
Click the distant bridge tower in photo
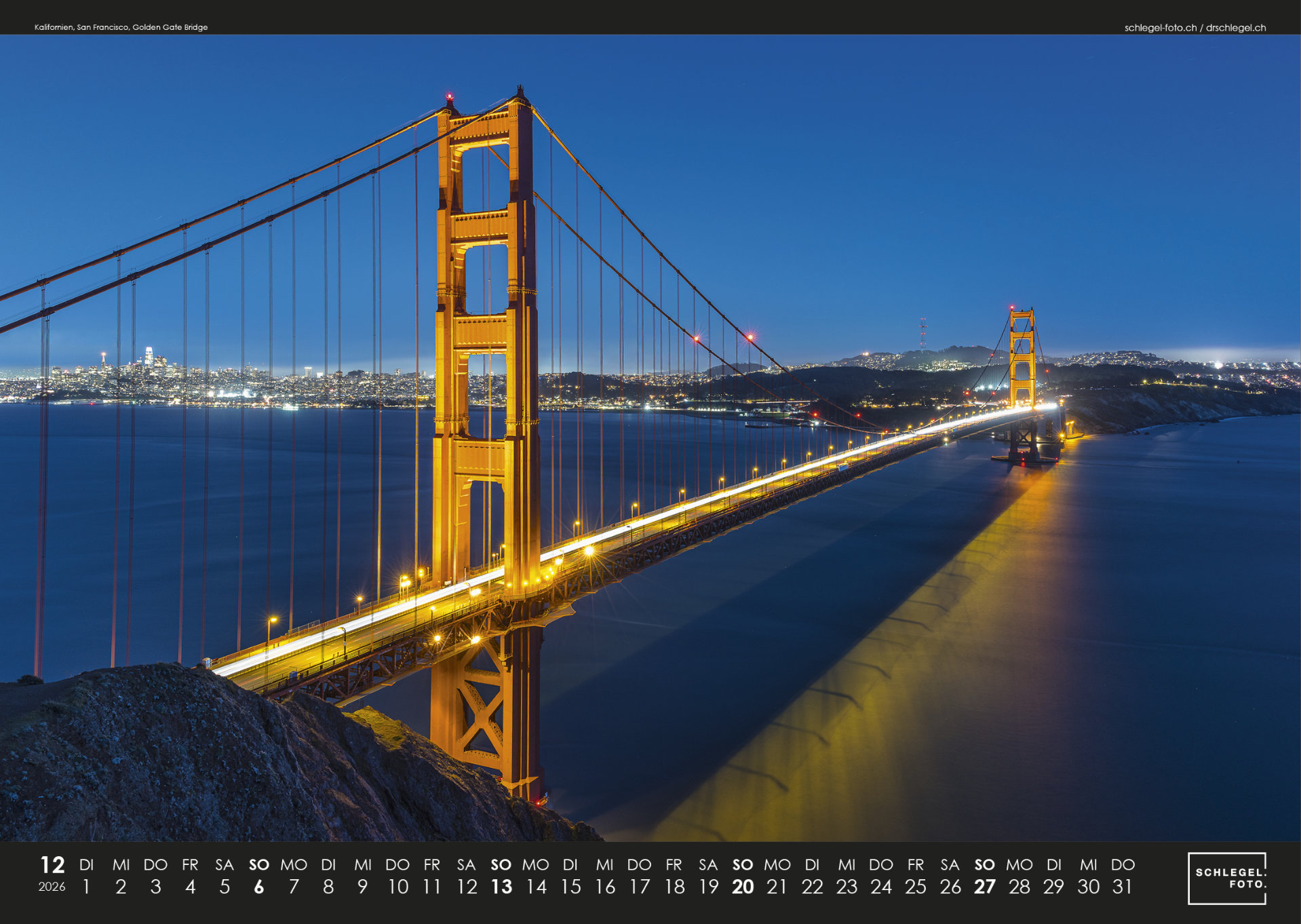click(x=1022, y=360)
